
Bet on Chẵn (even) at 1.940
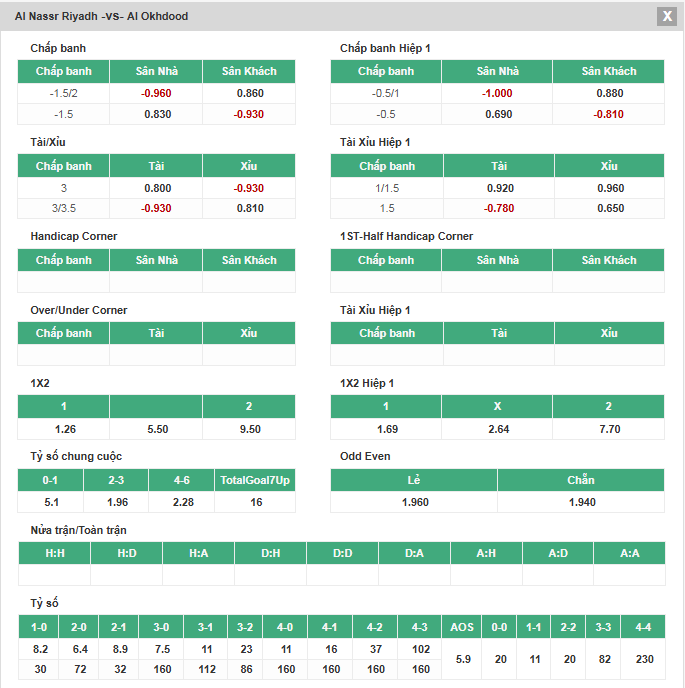pyautogui.click(x=581, y=502)
